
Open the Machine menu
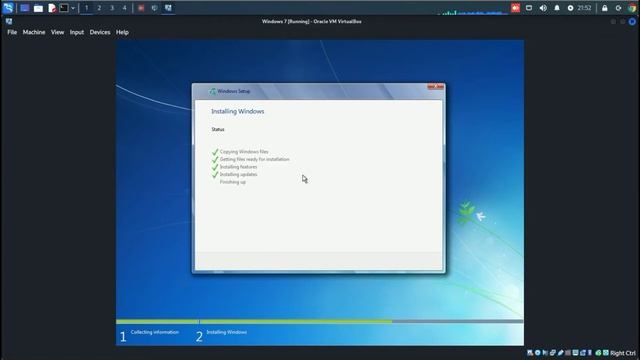pos(34,32)
